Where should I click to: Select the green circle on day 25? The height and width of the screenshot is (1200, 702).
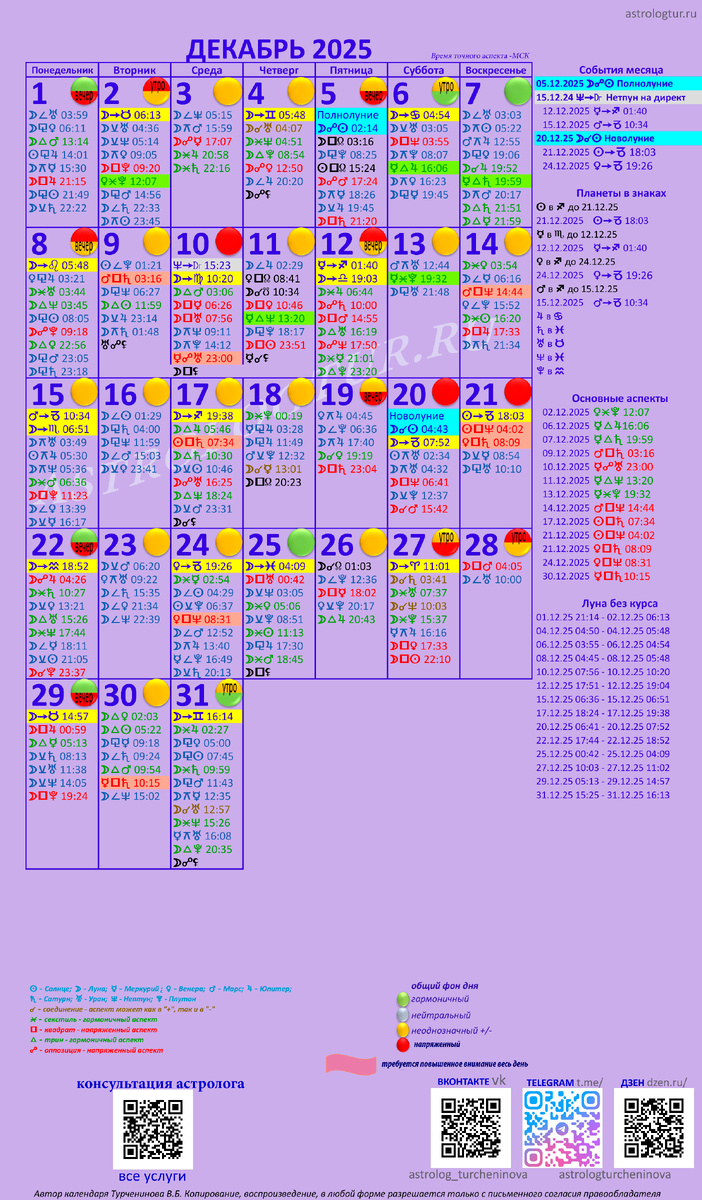pyautogui.click(x=300, y=542)
